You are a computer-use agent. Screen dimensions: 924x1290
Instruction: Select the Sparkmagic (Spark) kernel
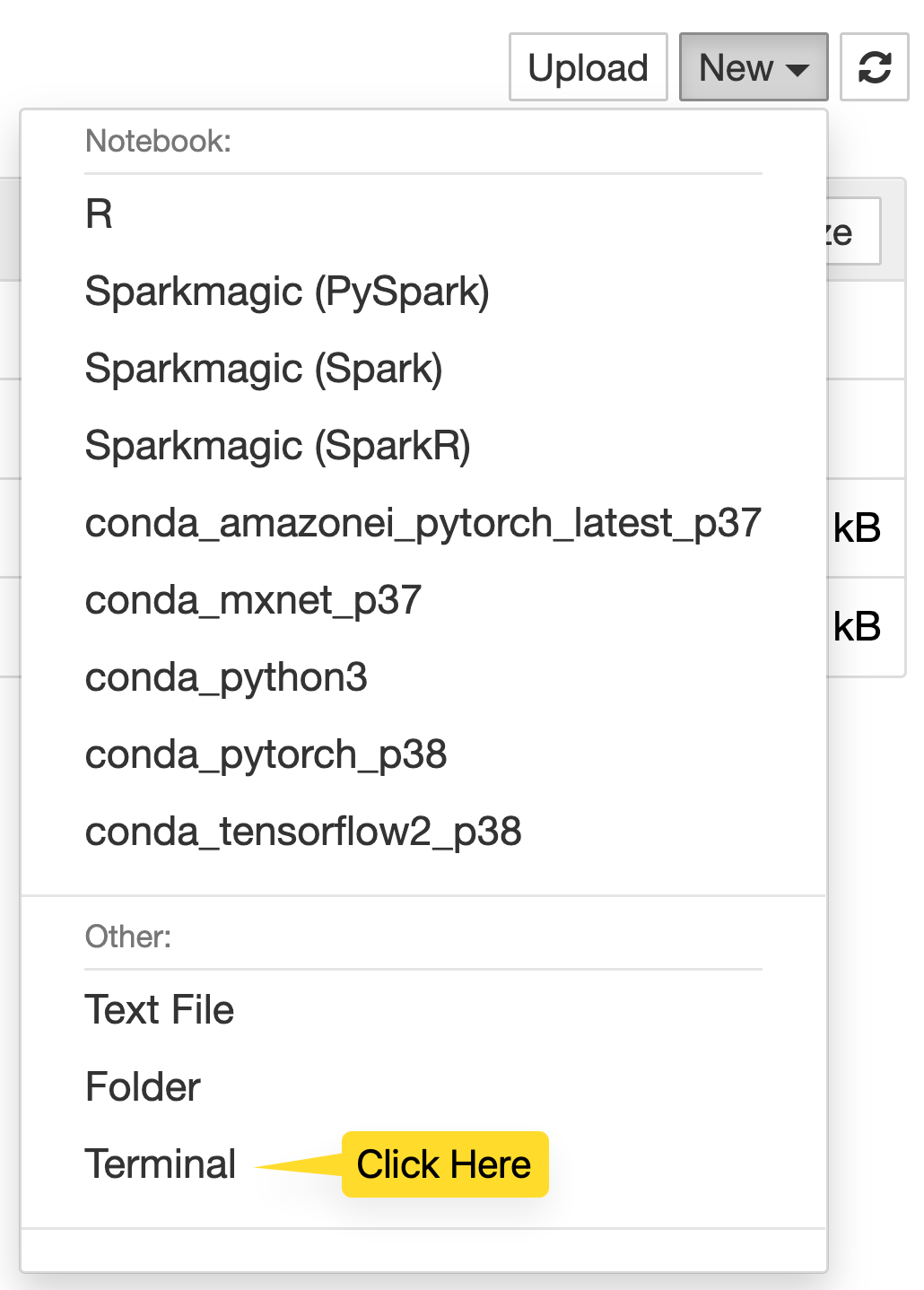tap(263, 369)
